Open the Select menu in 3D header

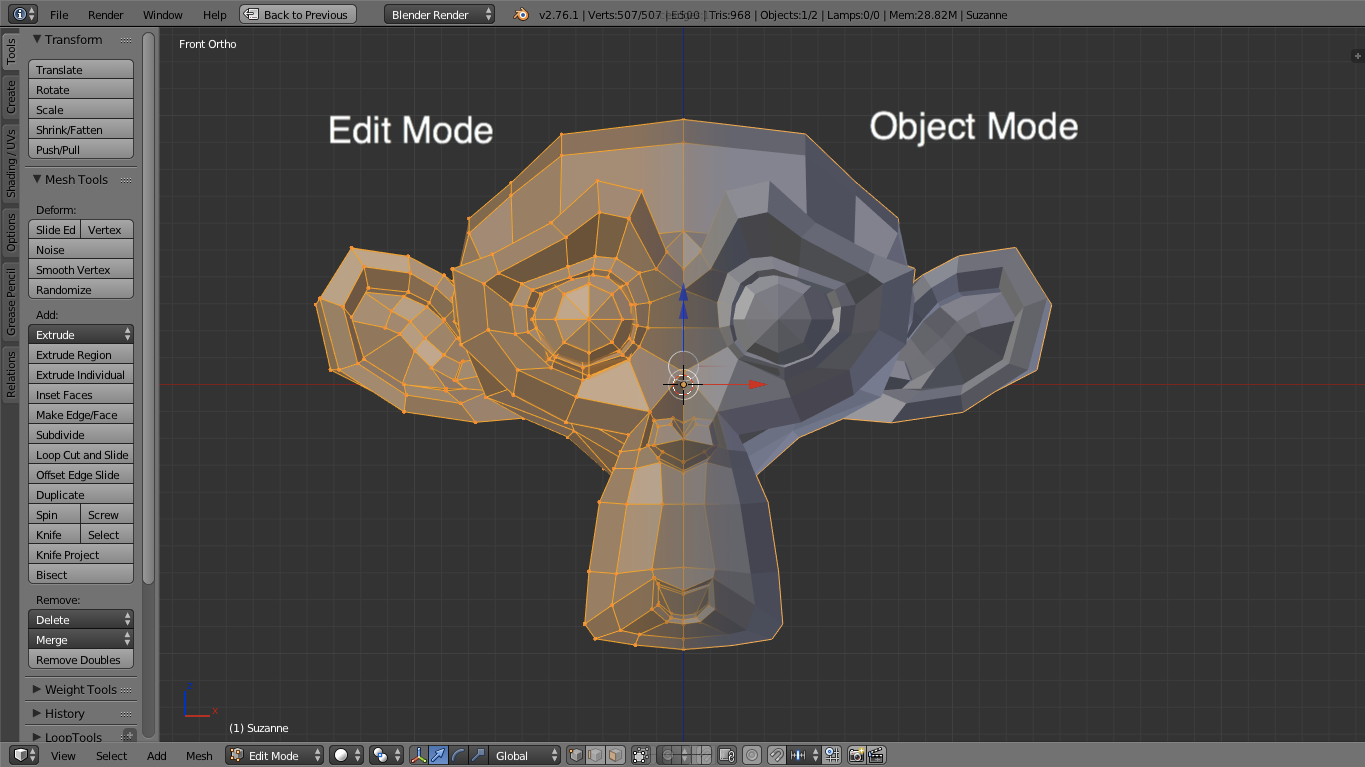112,756
